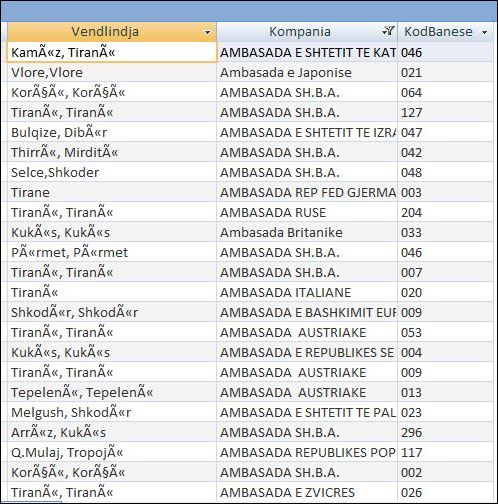Expand the KodBanese column dropdown arrow
The height and width of the screenshot is (504, 498).
pos(484,32)
